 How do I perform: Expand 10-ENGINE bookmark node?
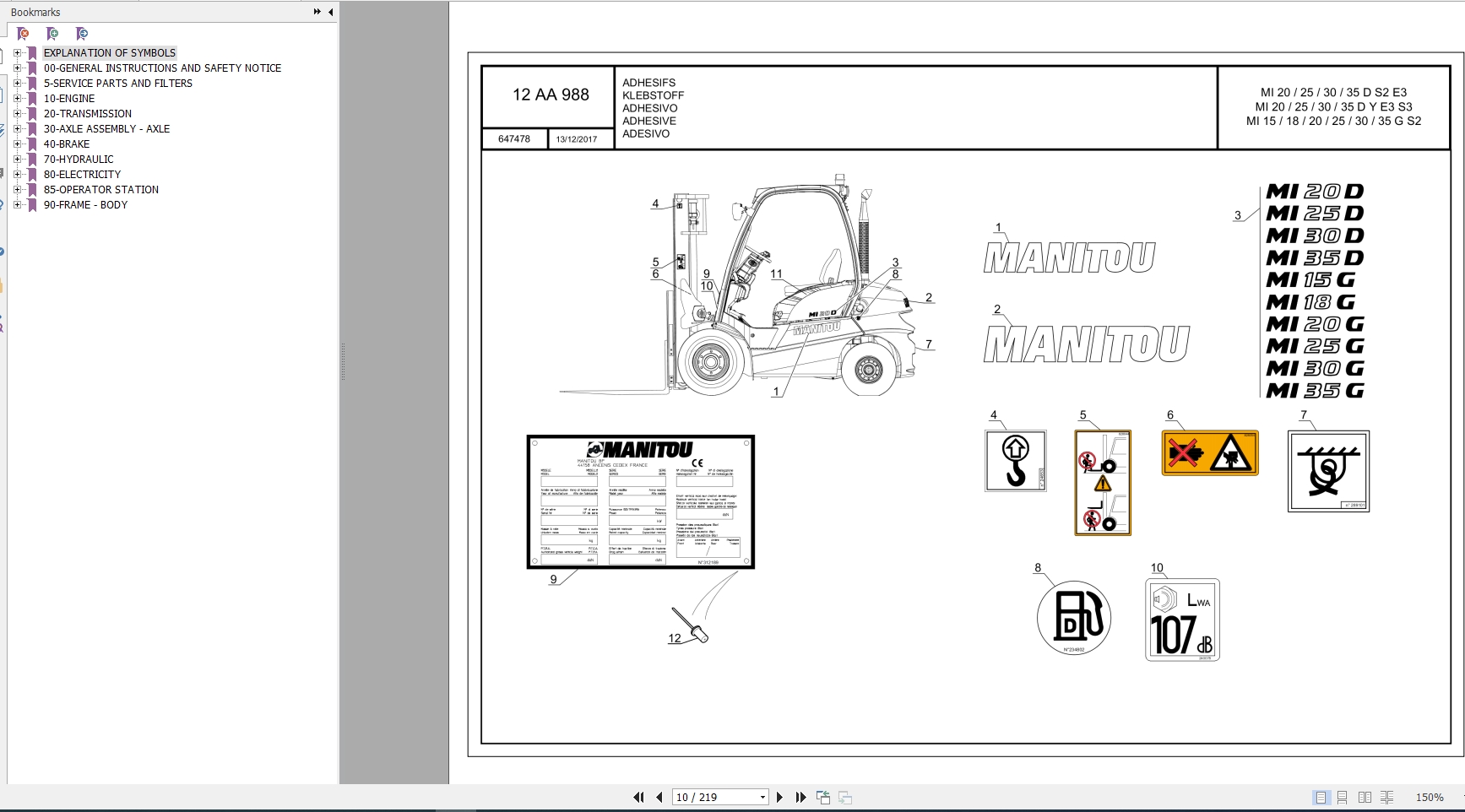click(x=18, y=98)
